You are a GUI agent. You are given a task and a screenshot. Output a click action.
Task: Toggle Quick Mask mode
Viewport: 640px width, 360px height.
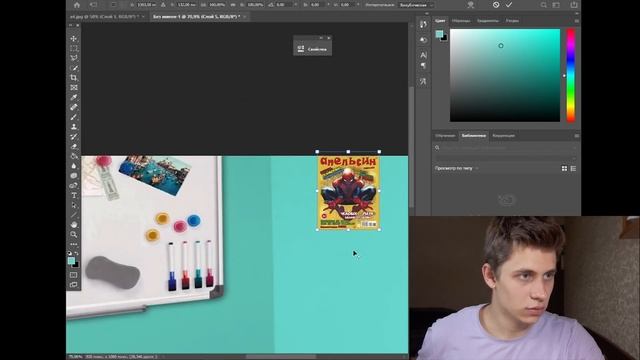click(73, 275)
